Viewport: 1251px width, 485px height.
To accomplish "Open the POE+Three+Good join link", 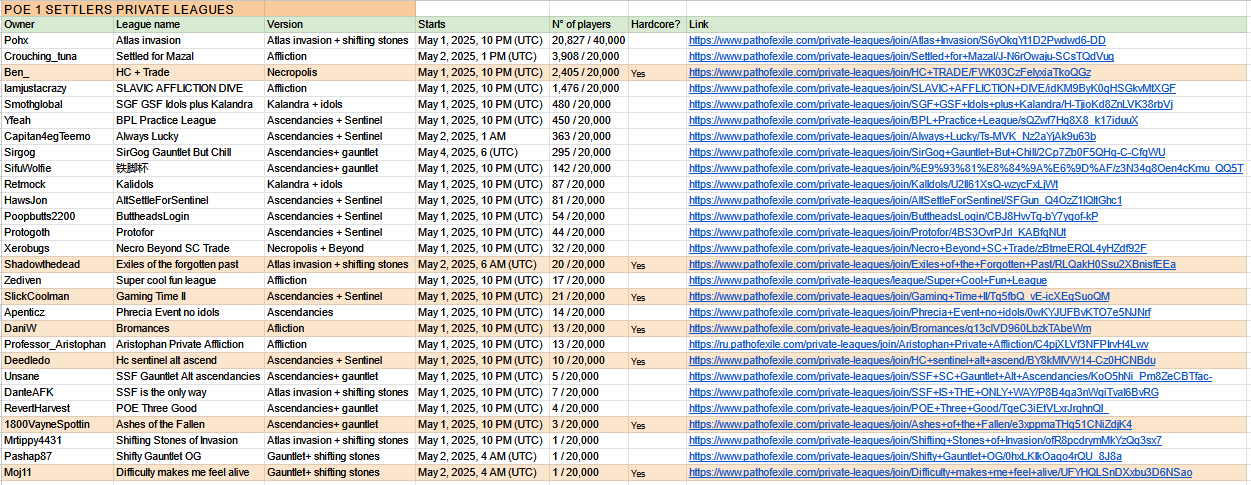I will pyautogui.click(x=898, y=408).
